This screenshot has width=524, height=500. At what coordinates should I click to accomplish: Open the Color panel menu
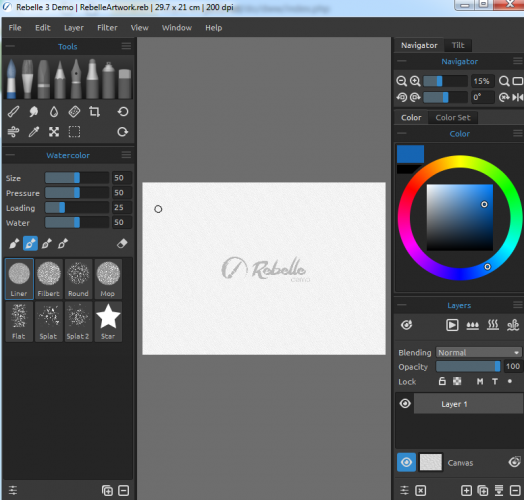click(x=518, y=133)
